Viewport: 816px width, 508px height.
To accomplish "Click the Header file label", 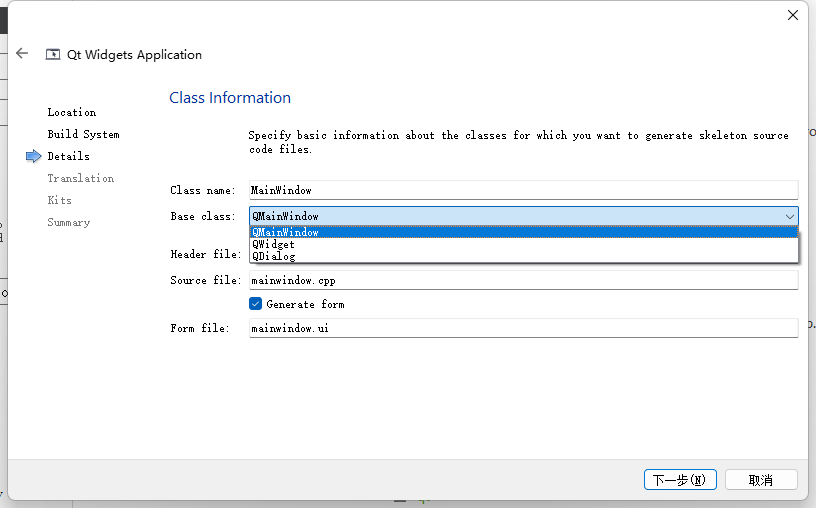I will [206, 254].
